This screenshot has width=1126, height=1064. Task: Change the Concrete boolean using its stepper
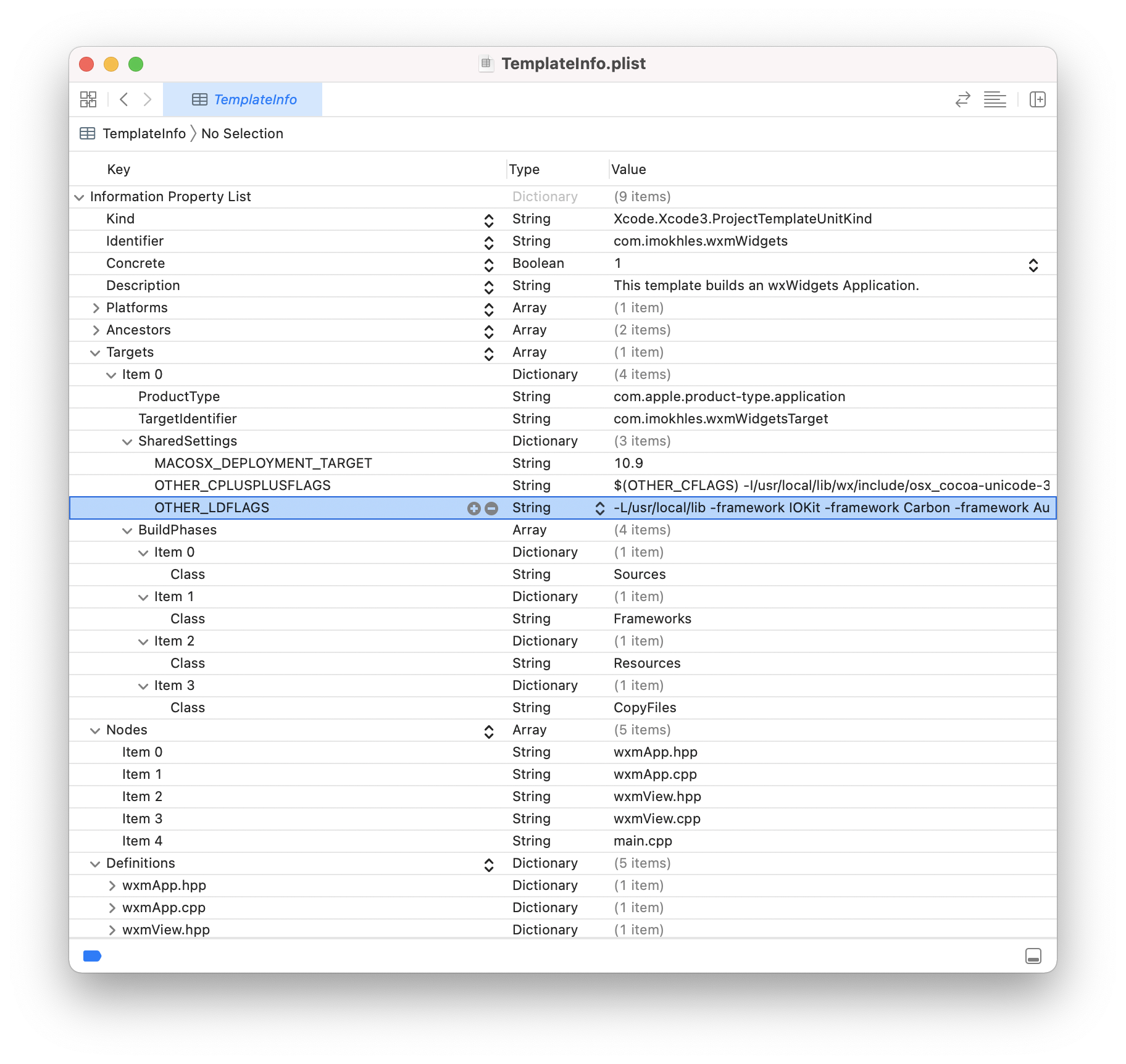(1033, 264)
